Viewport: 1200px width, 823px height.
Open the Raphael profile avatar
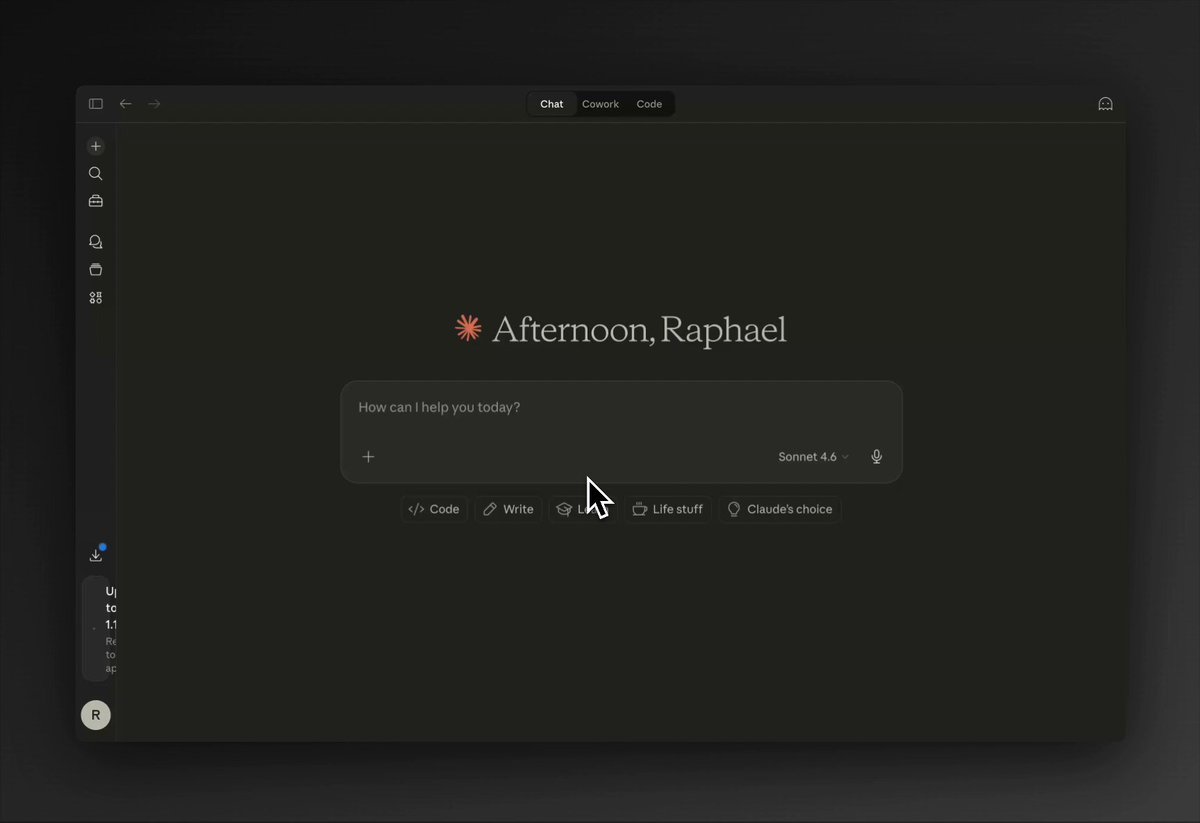[95, 715]
